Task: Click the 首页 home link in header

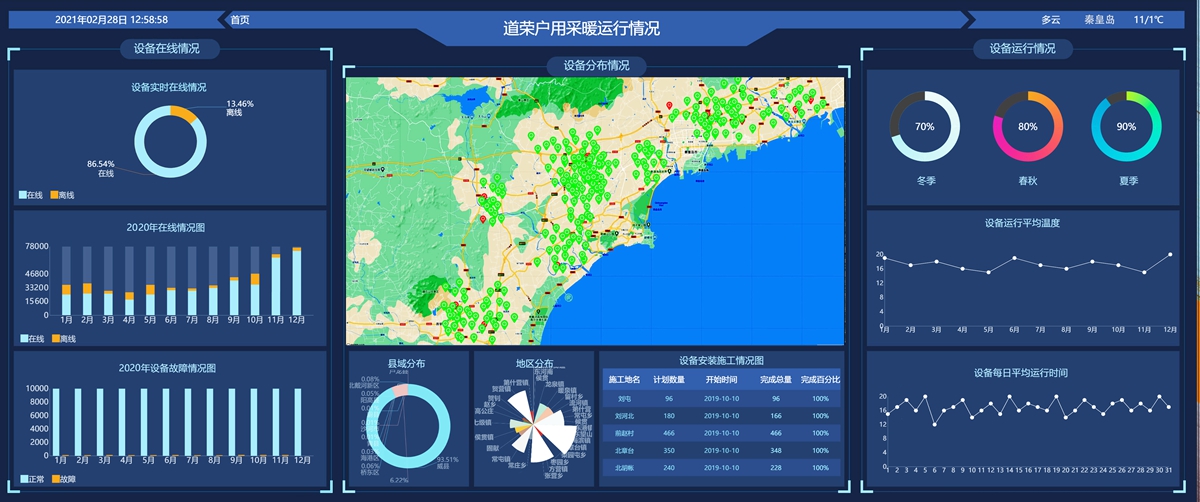Action: click(240, 19)
